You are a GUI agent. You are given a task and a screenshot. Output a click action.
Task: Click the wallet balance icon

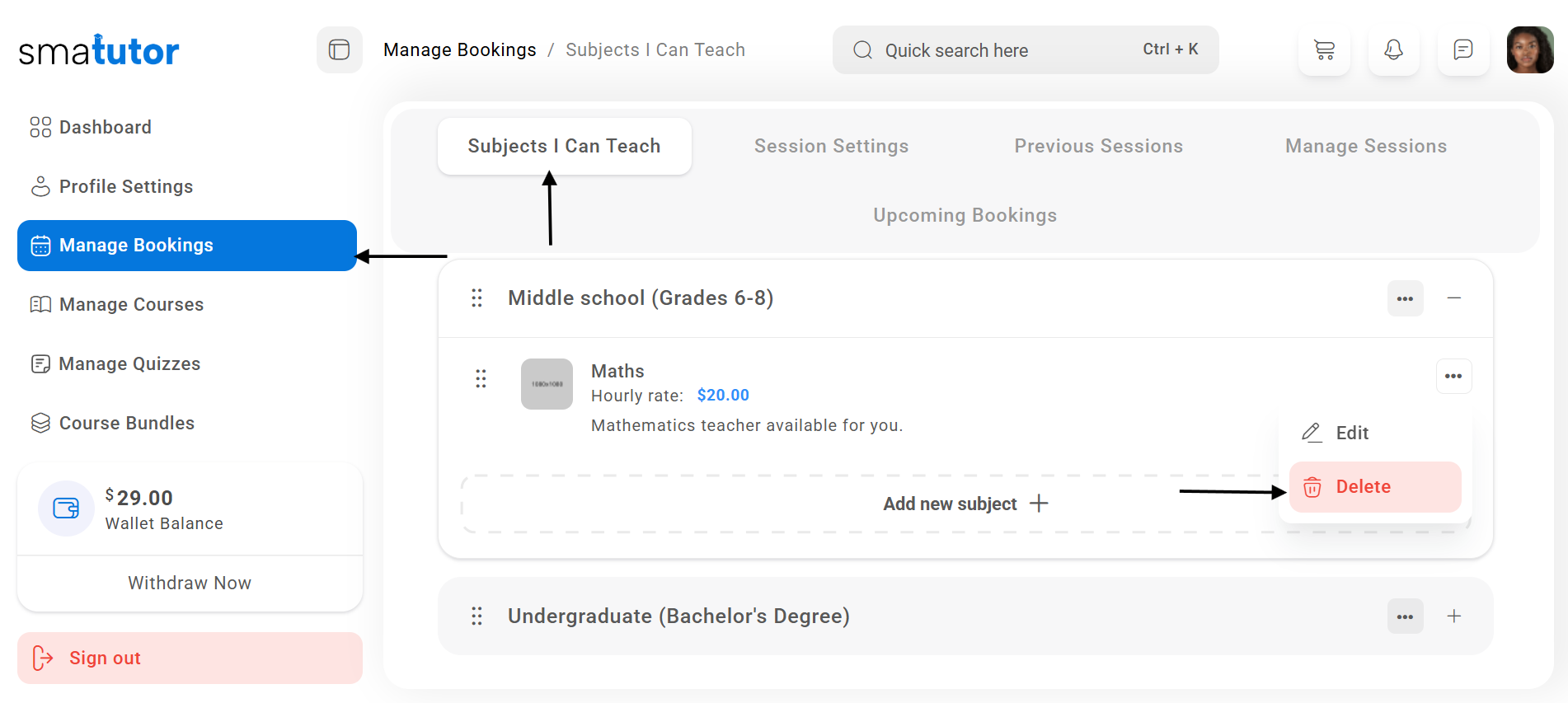tap(66, 509)
